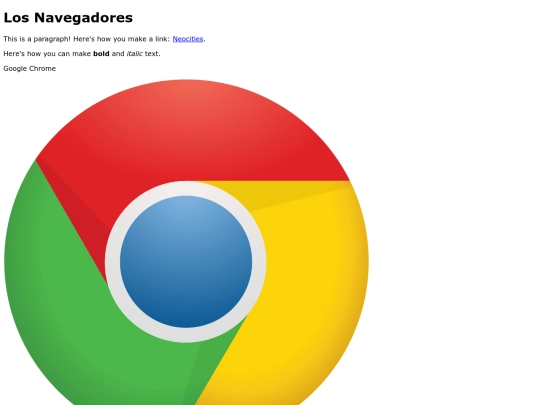The image size is (540, 405).
Task: Click the word "Google" in the caption
Action: [15, 69]
